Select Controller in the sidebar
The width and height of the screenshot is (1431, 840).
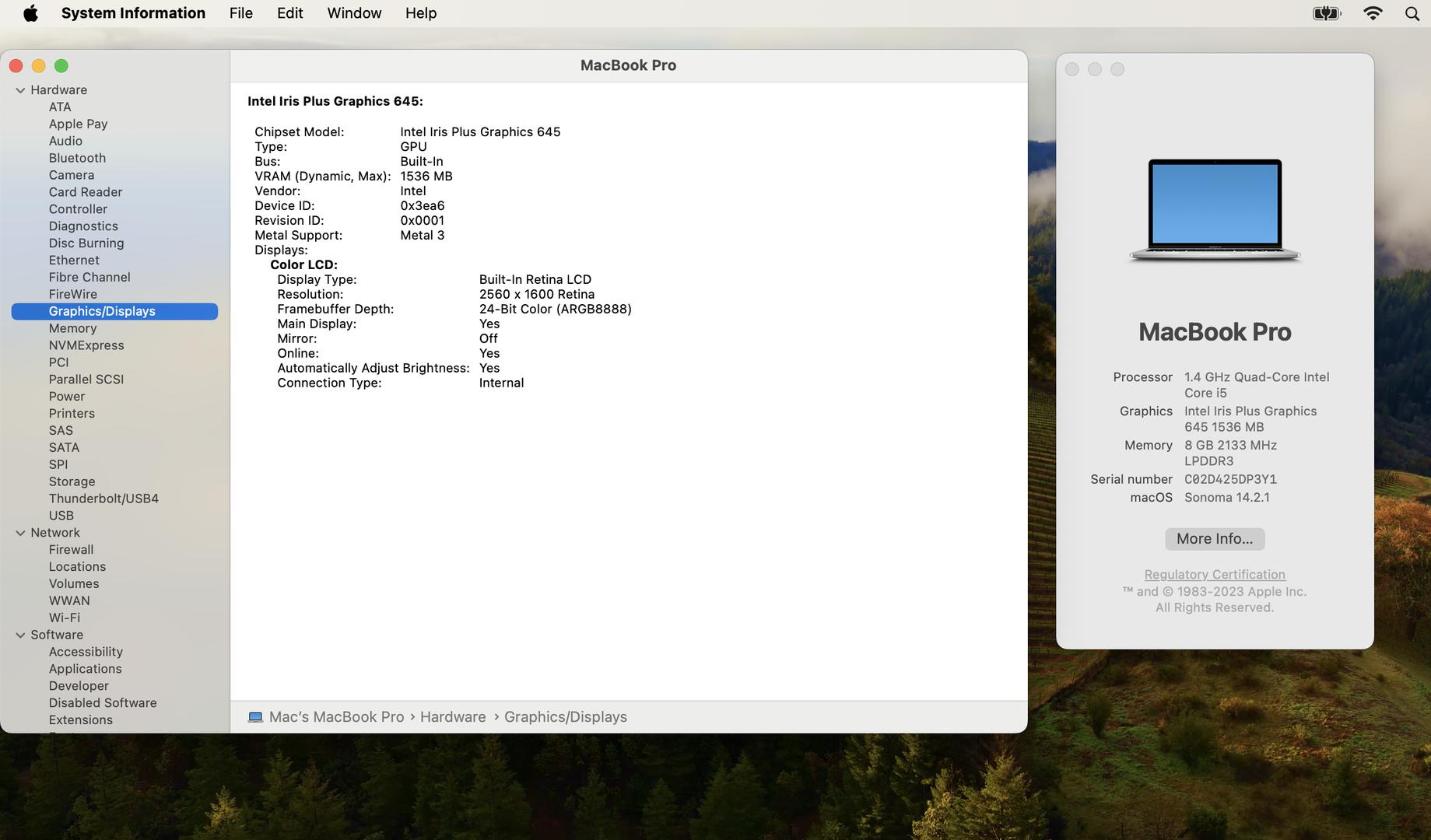[78, 209]
